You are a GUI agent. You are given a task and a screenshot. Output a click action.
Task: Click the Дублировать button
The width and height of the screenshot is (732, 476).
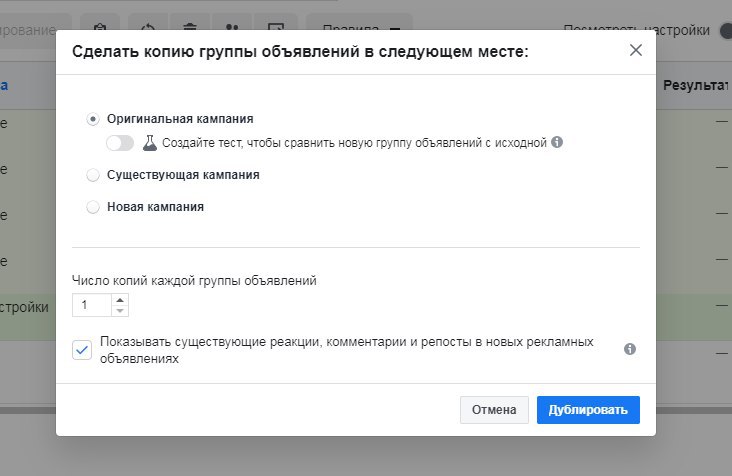tap(588, 410)
